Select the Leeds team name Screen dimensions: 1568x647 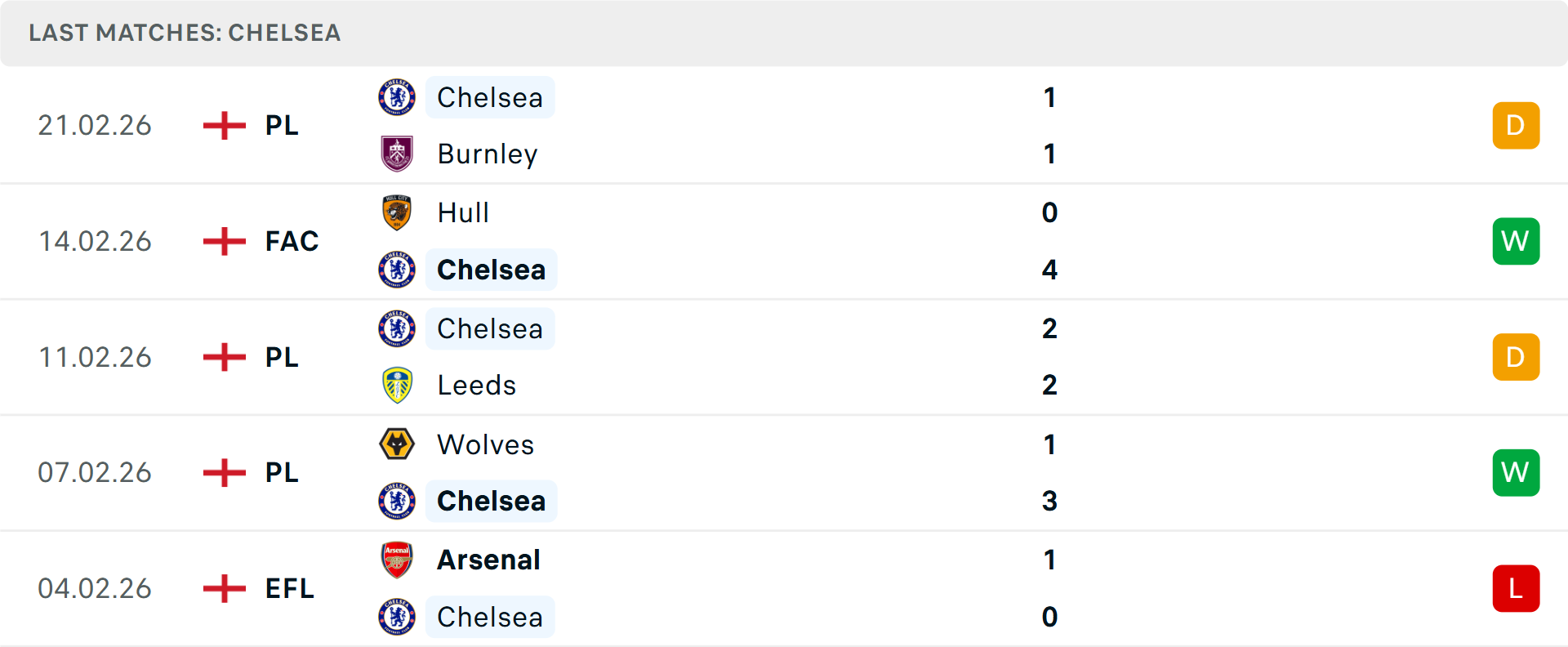(x=477, y=385)
